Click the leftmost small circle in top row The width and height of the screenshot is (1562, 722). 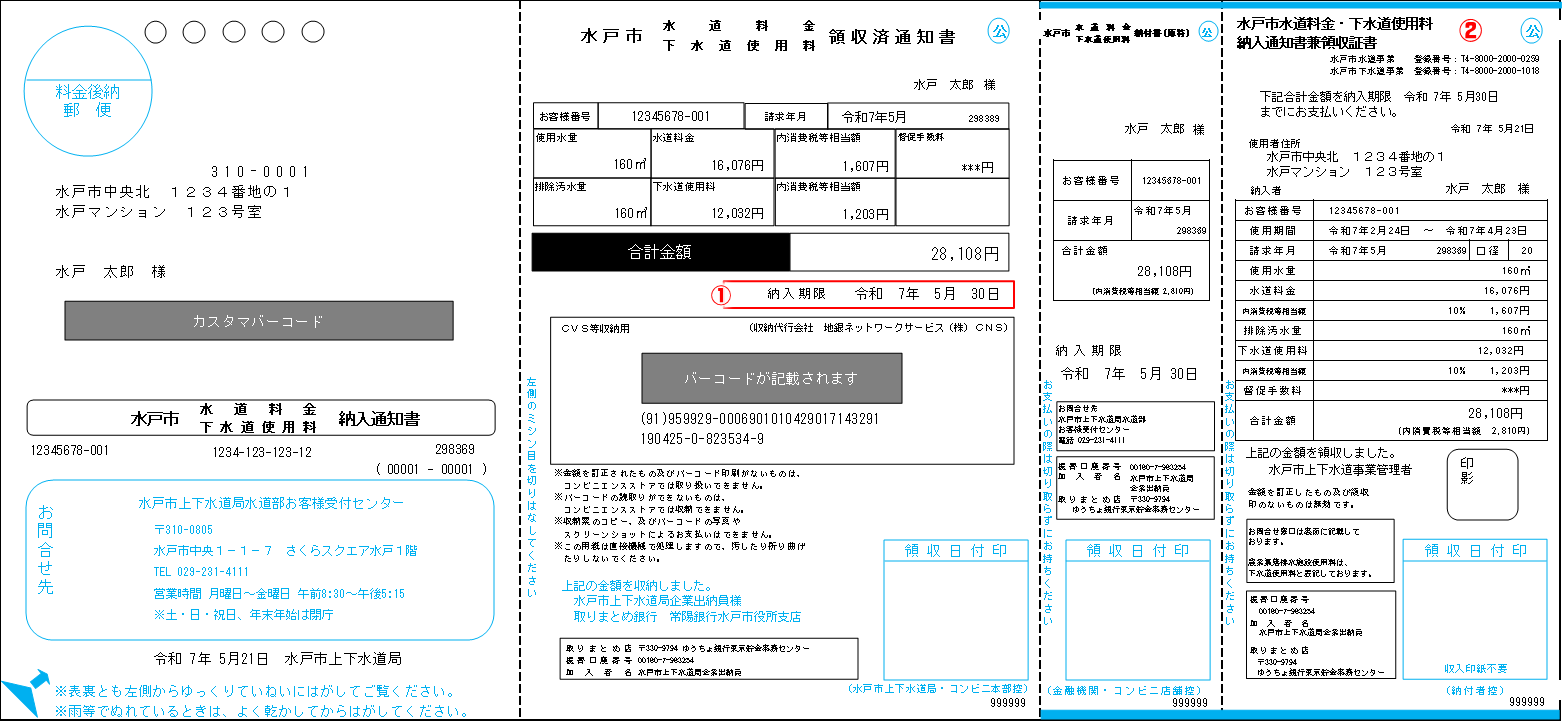click(x=156, y=32)
